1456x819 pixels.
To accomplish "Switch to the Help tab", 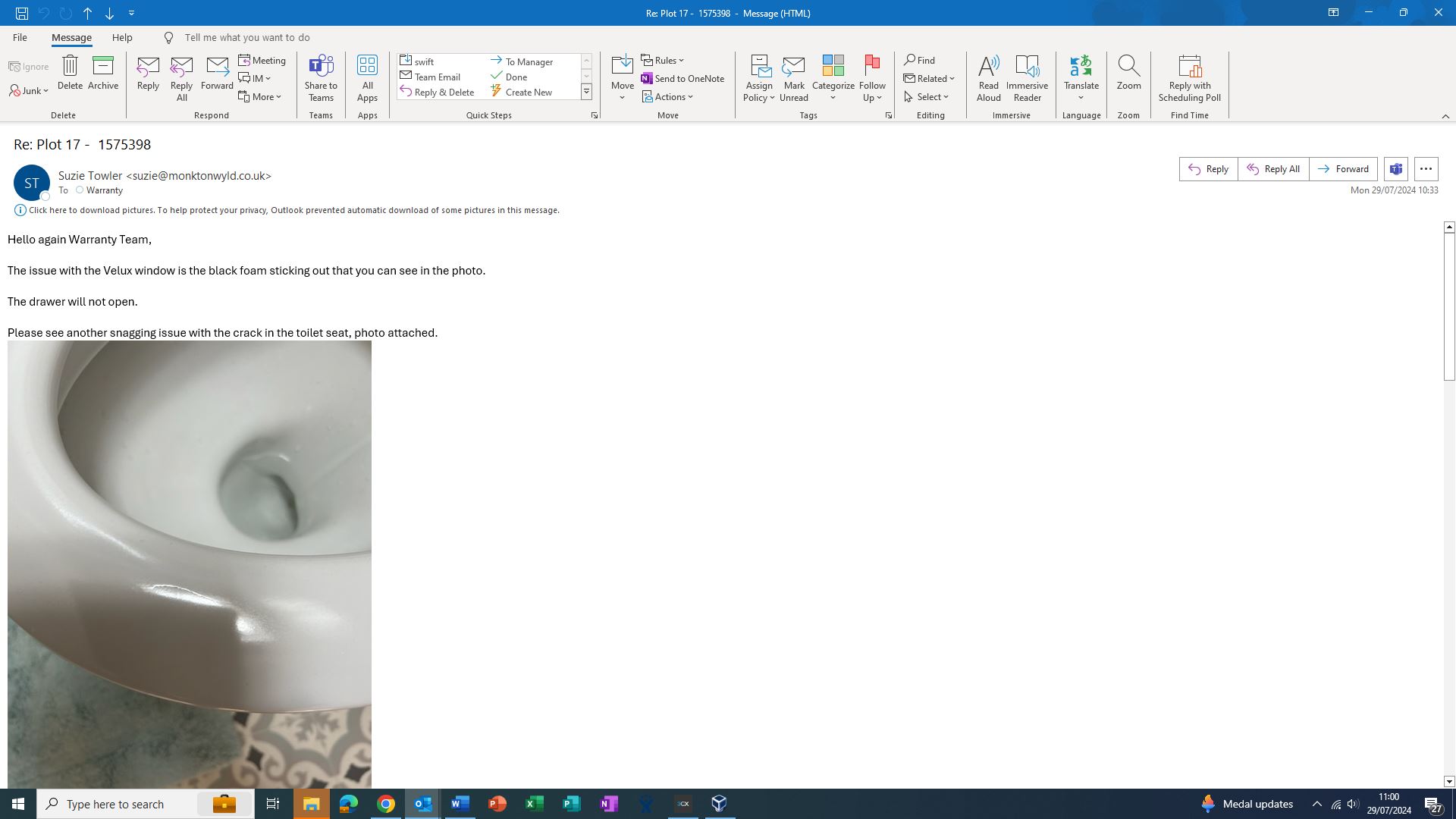I will [122, 38].
